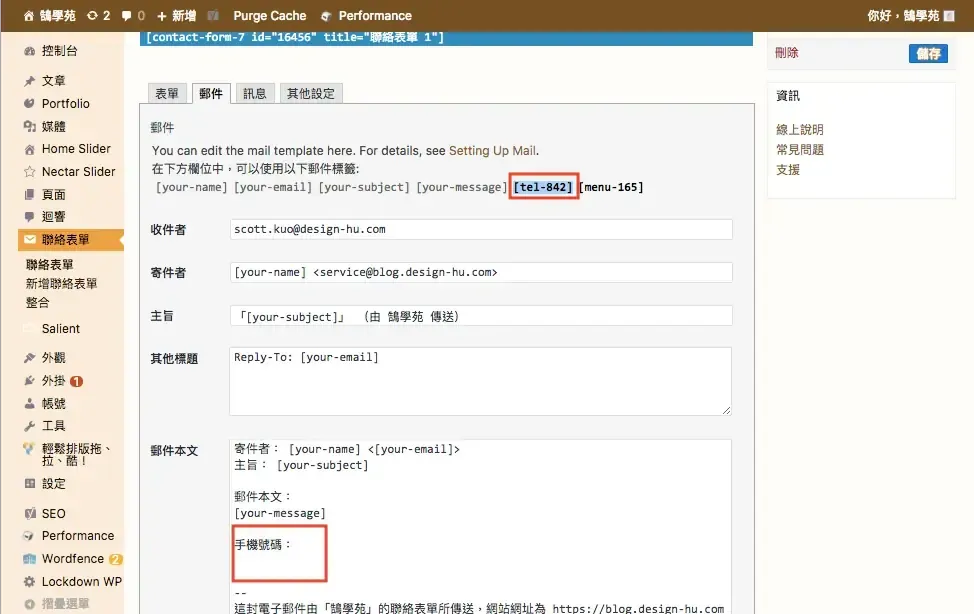Click the home icon beside 鵠學苑 in admin bar
974x614 pixels.
29,16
